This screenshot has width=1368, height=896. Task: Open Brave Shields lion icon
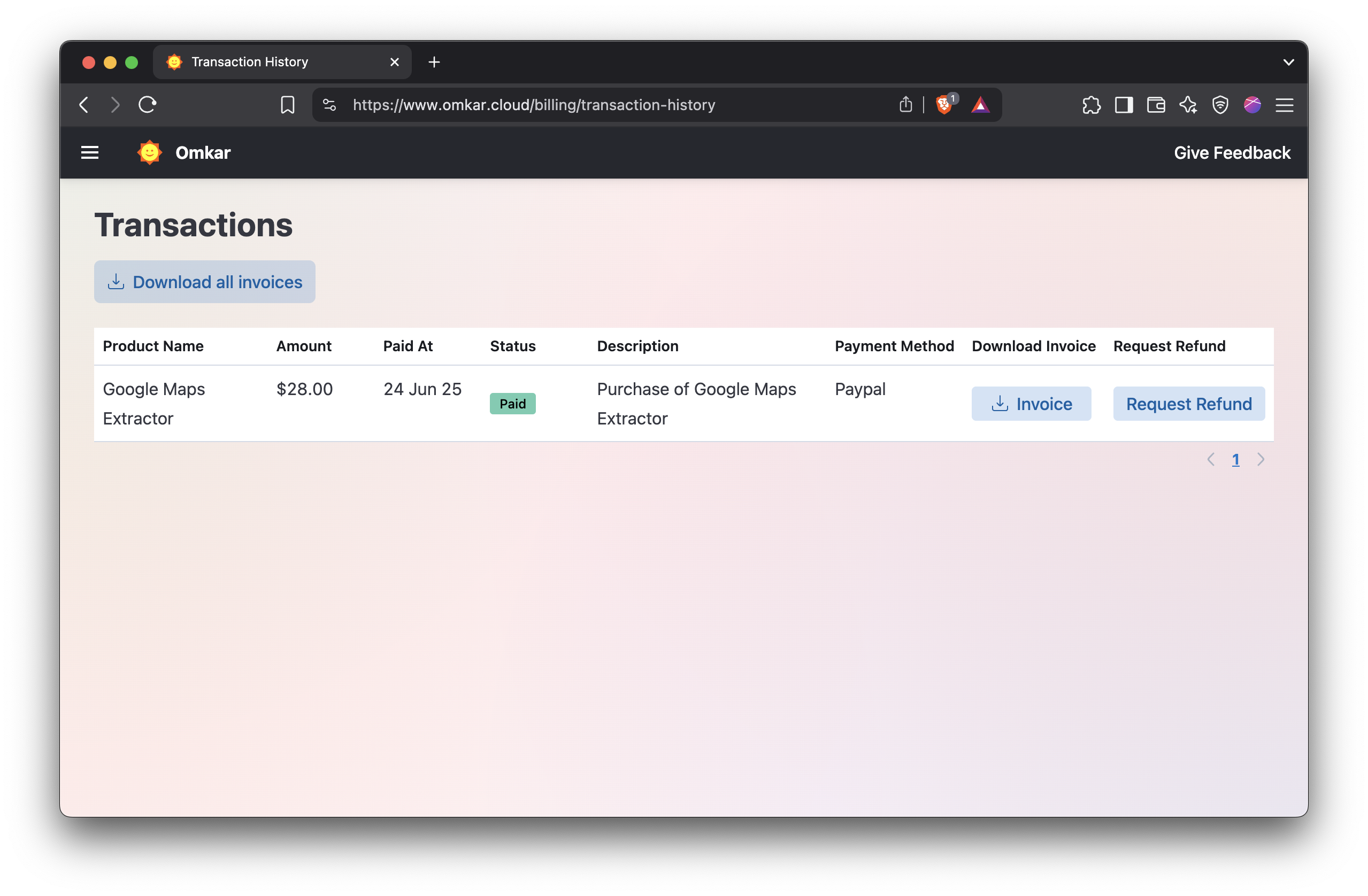[943, 105]
